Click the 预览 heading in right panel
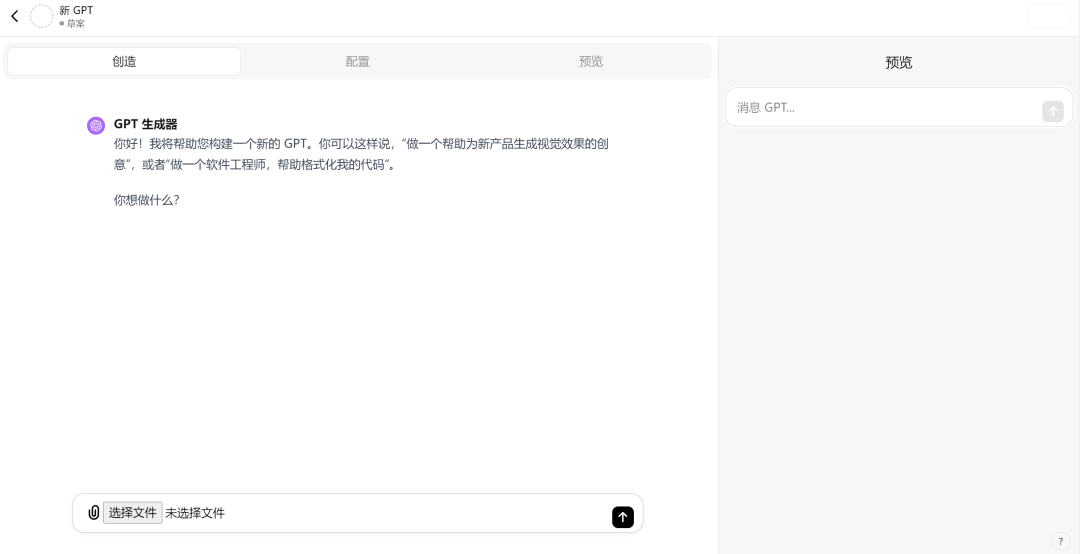This screenshot has height=554, width=1080. coord(899,63)
